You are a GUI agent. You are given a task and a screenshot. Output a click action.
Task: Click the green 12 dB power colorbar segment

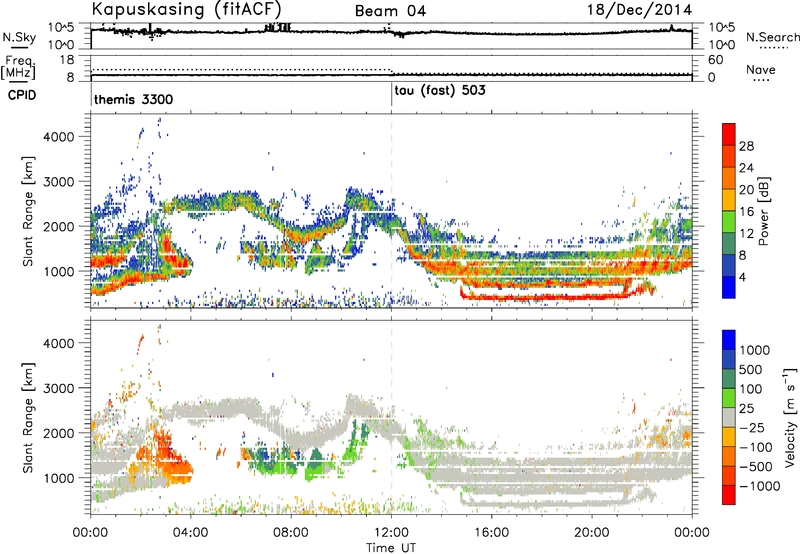point(729,222)
